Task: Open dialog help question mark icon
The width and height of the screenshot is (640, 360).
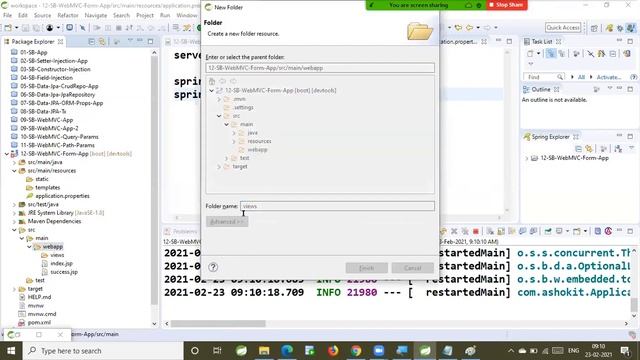Action: (213, 267)
